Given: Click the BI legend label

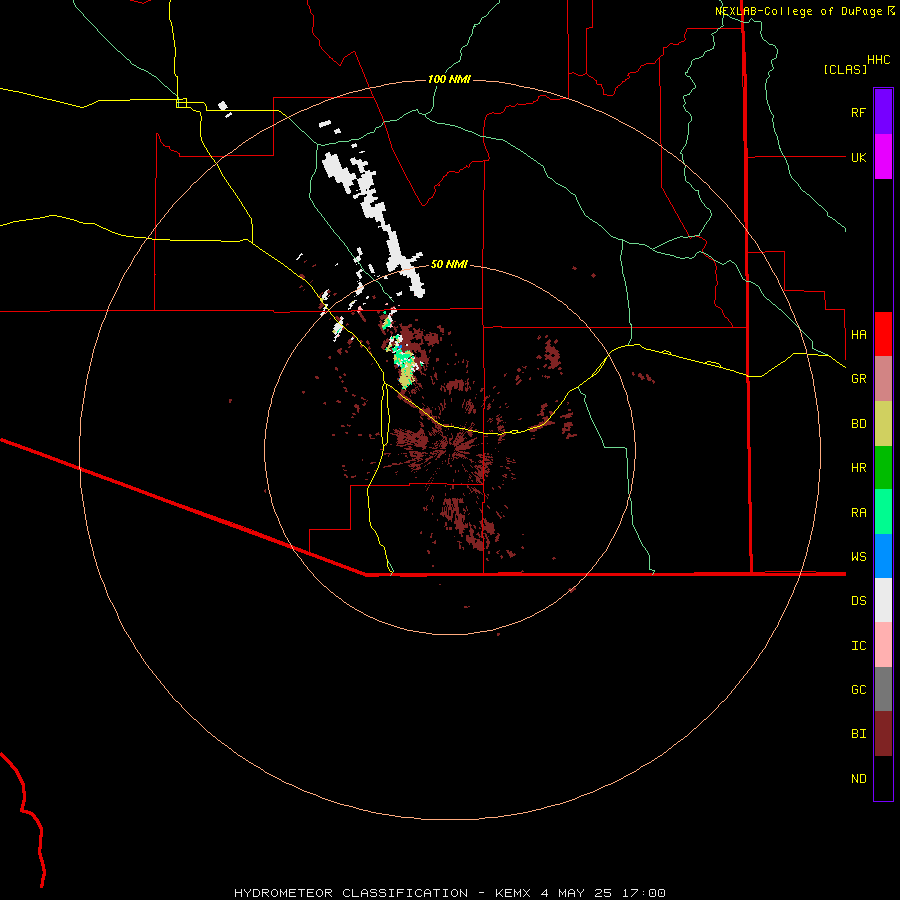Looking at the screenshot, I should [x=858, y=734].
